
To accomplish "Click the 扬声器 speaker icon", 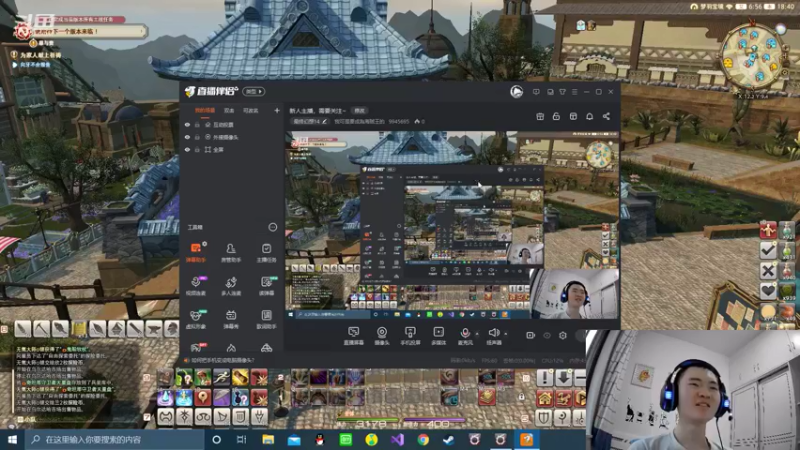I will point(493,336).
